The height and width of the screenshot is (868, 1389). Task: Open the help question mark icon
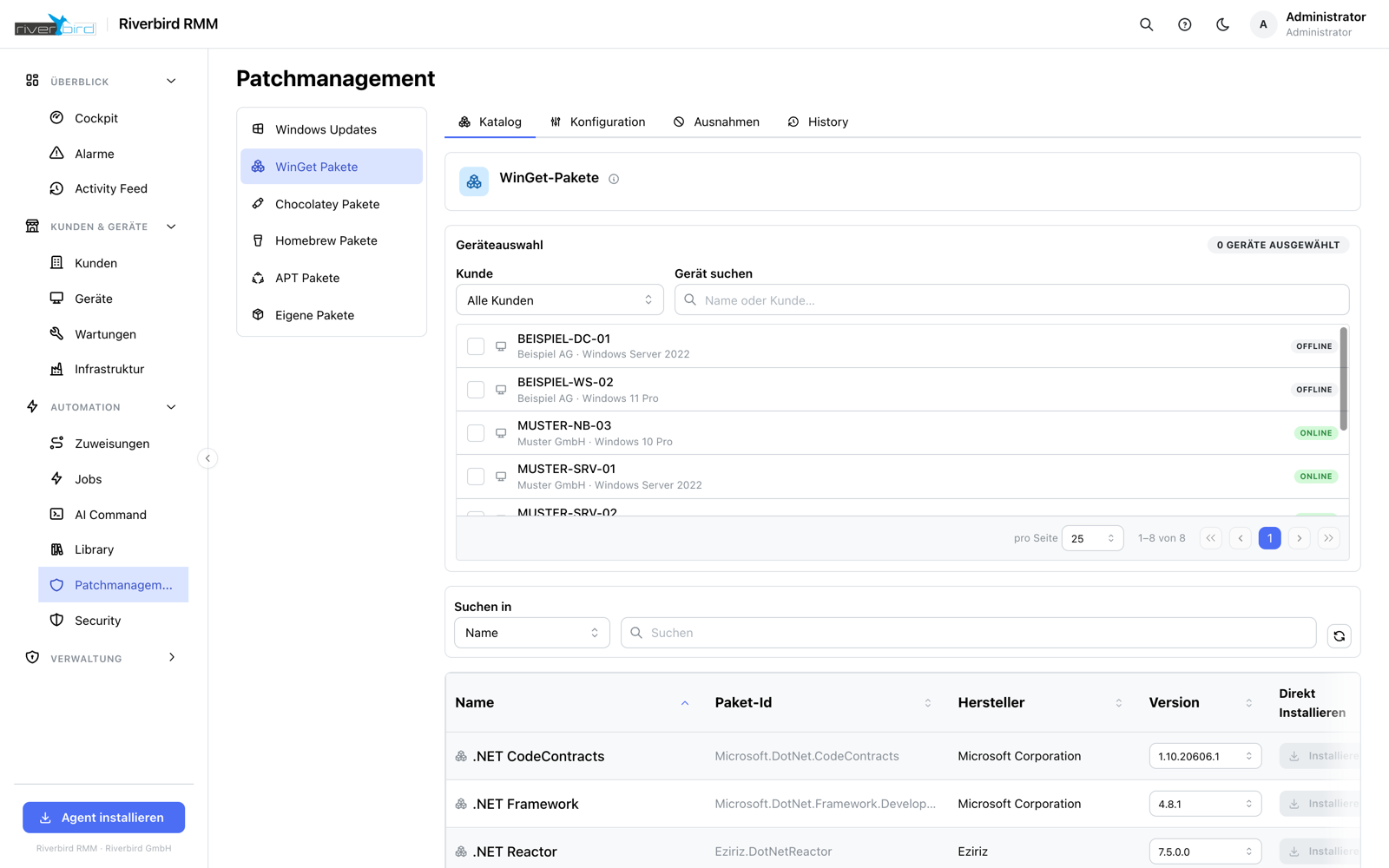click(x=1184, y=24)
